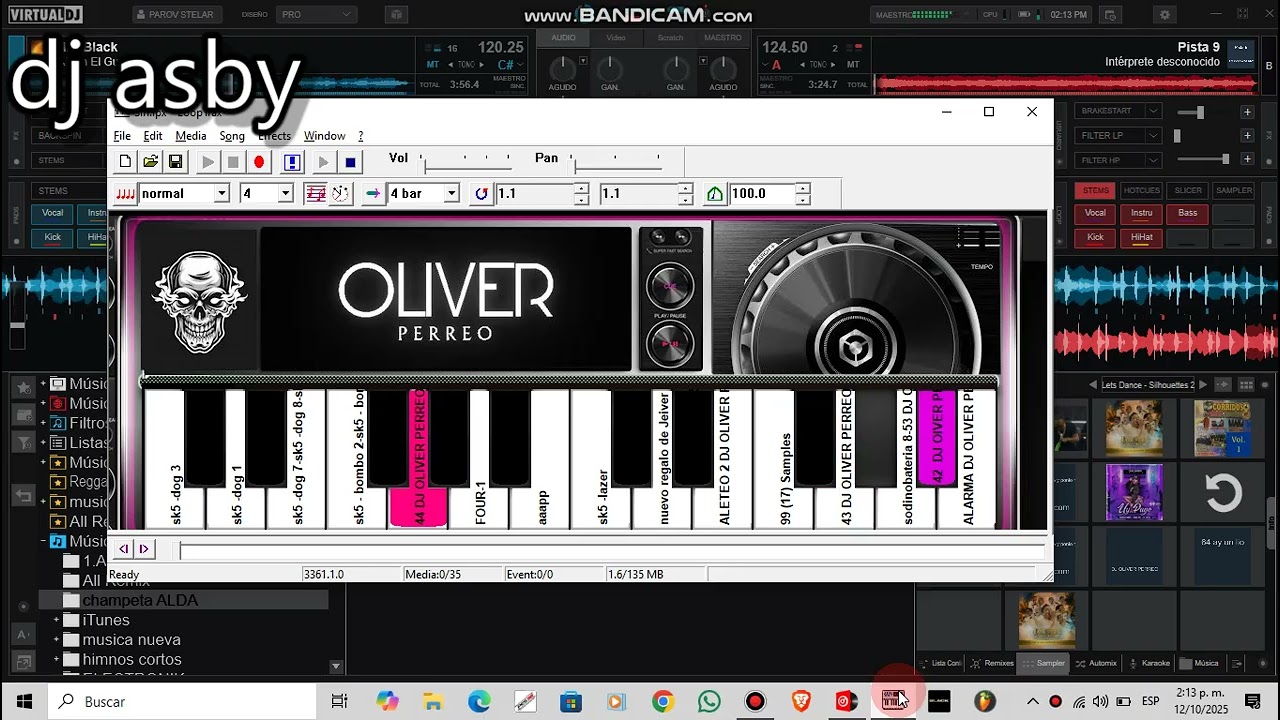The image size is (1280, 720).
Task: Click the previous-page arrow below keyboard
Action: [x=124, y=549]
